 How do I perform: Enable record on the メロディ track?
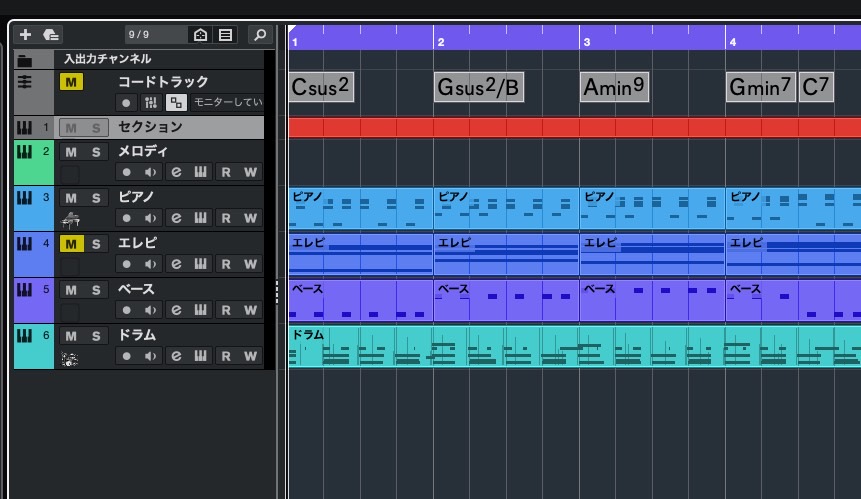126,172
